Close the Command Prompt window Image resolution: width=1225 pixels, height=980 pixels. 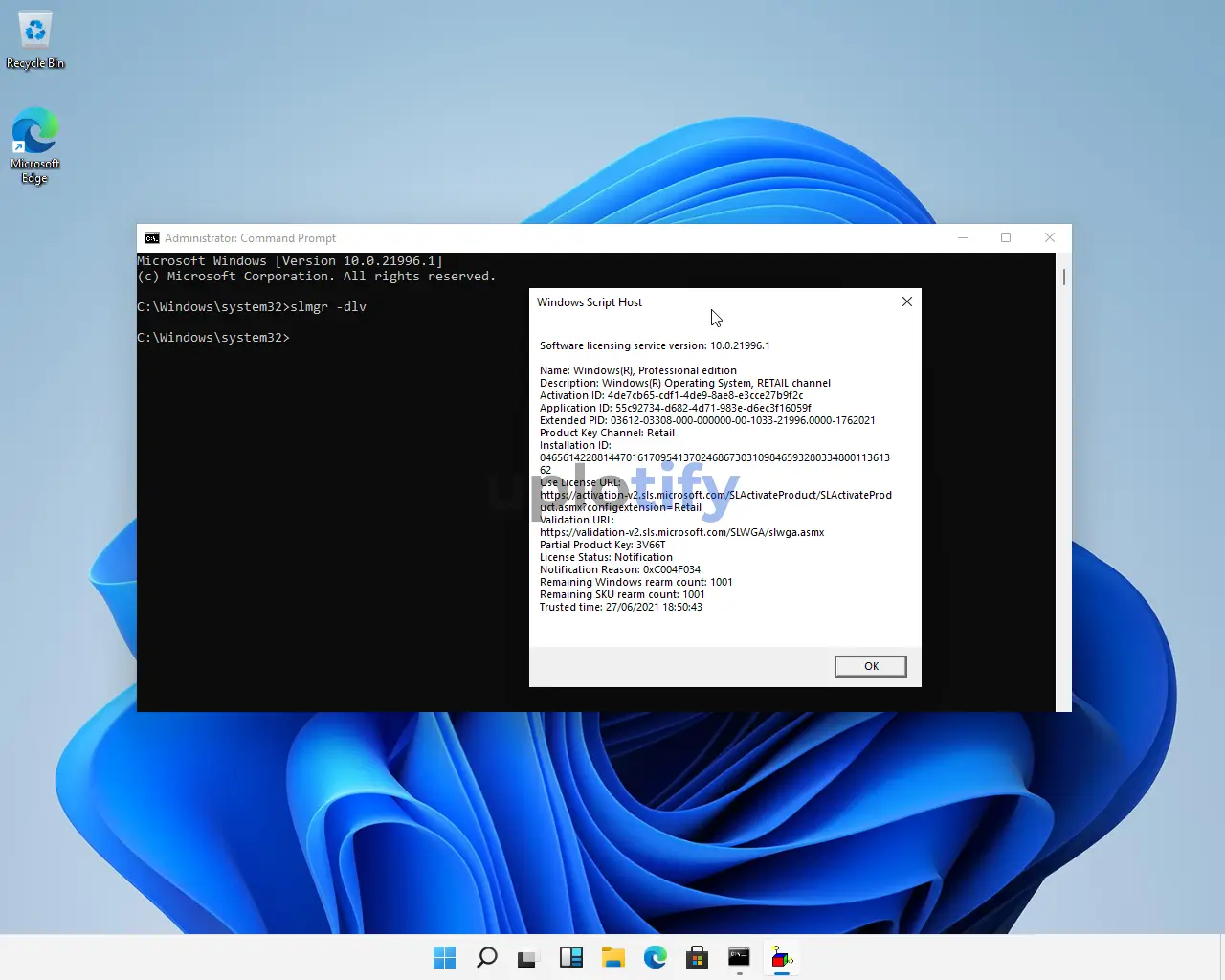1050,238
